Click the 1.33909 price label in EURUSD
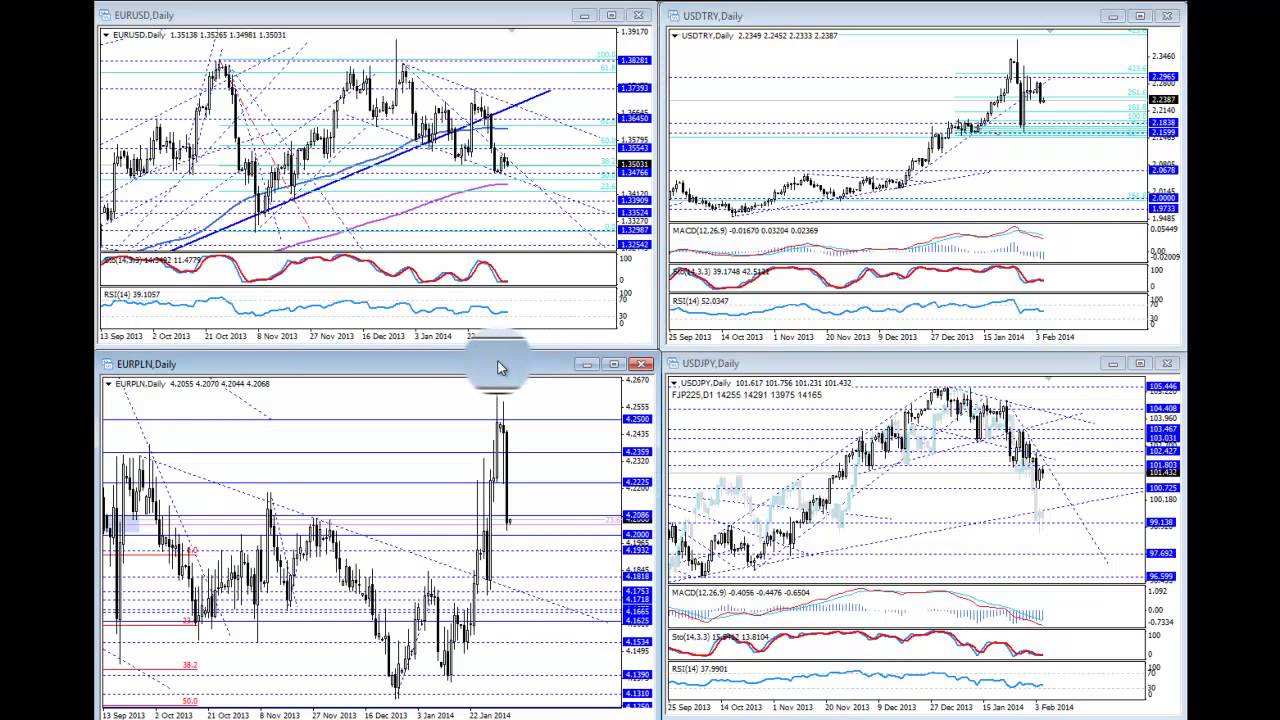Viewport: 1280px width, 720px height. coord(635,200)
